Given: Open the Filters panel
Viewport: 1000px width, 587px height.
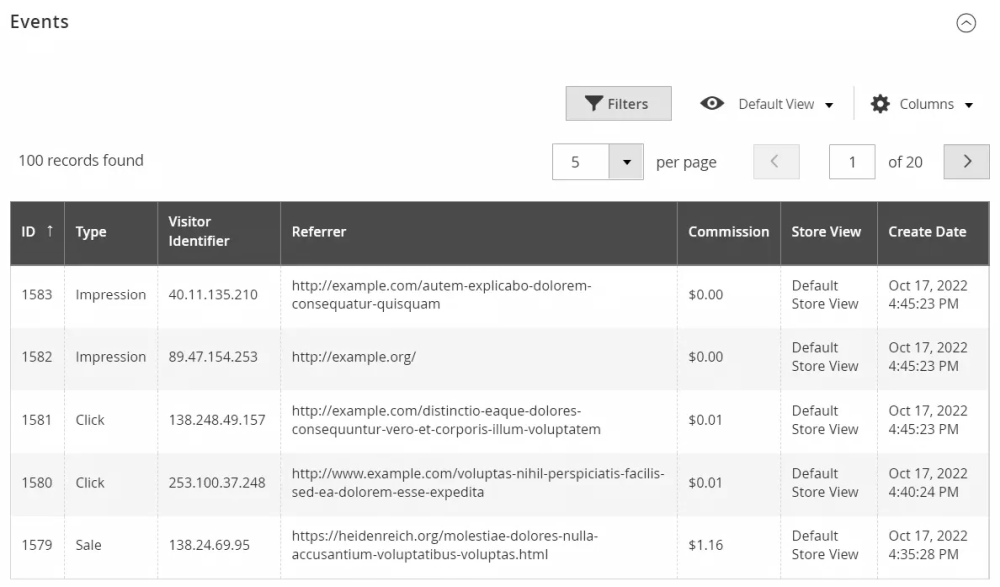Looking at the screenshot, I should tap(618, 104).
